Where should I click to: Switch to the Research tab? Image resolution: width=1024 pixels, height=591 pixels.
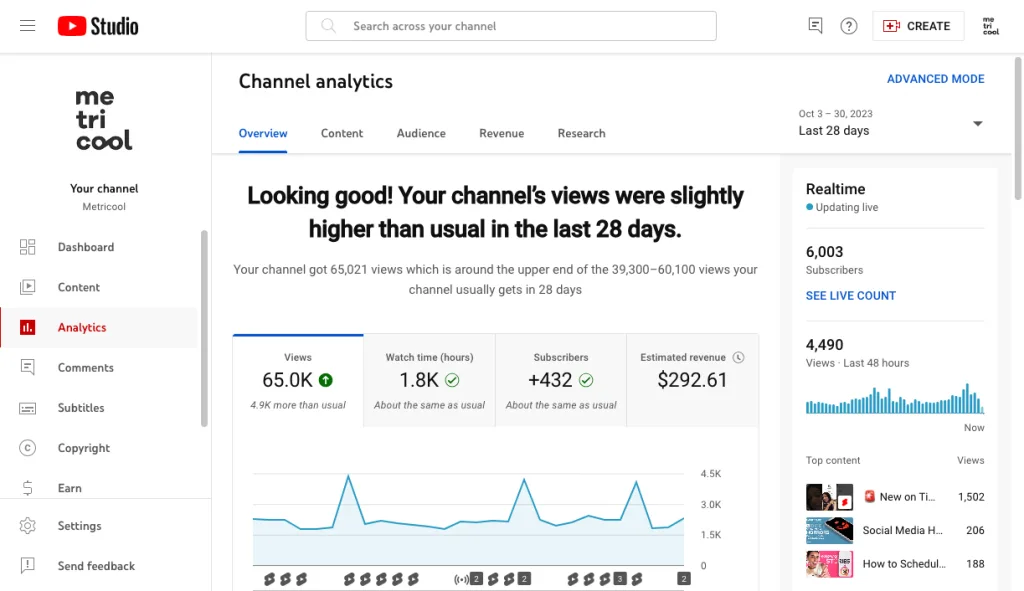click(581, 133)
